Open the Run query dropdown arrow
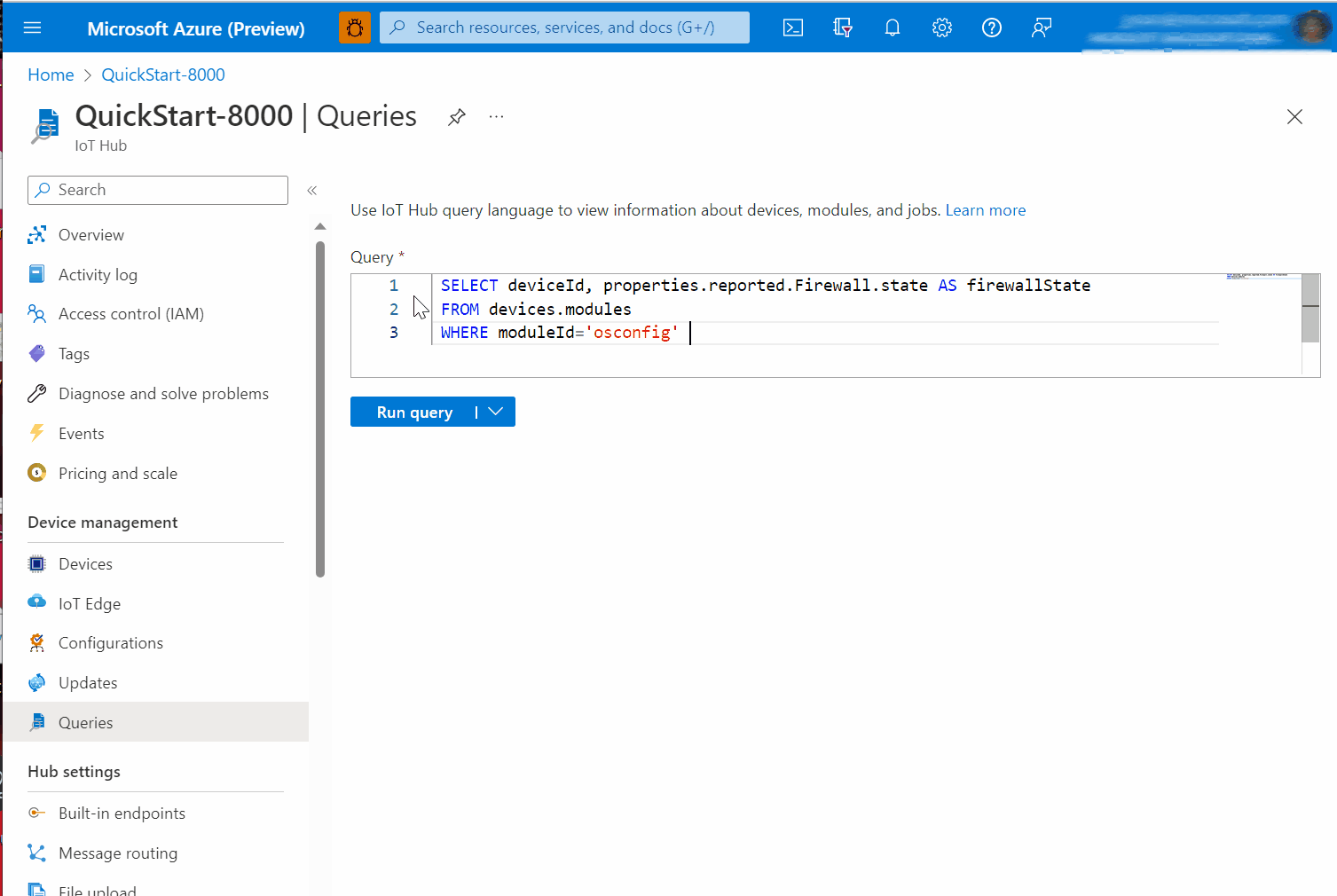This screenshot has height=896, width=1337. coord(496,412)
